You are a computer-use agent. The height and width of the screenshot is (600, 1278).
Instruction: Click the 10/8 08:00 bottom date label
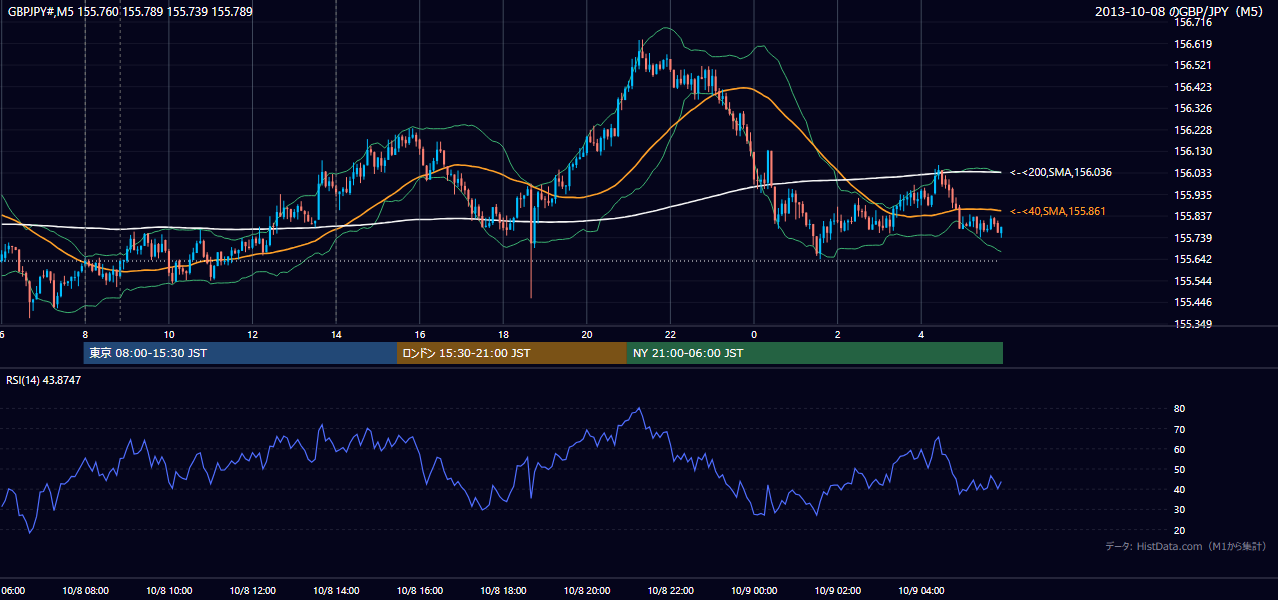tap(85, 591)
